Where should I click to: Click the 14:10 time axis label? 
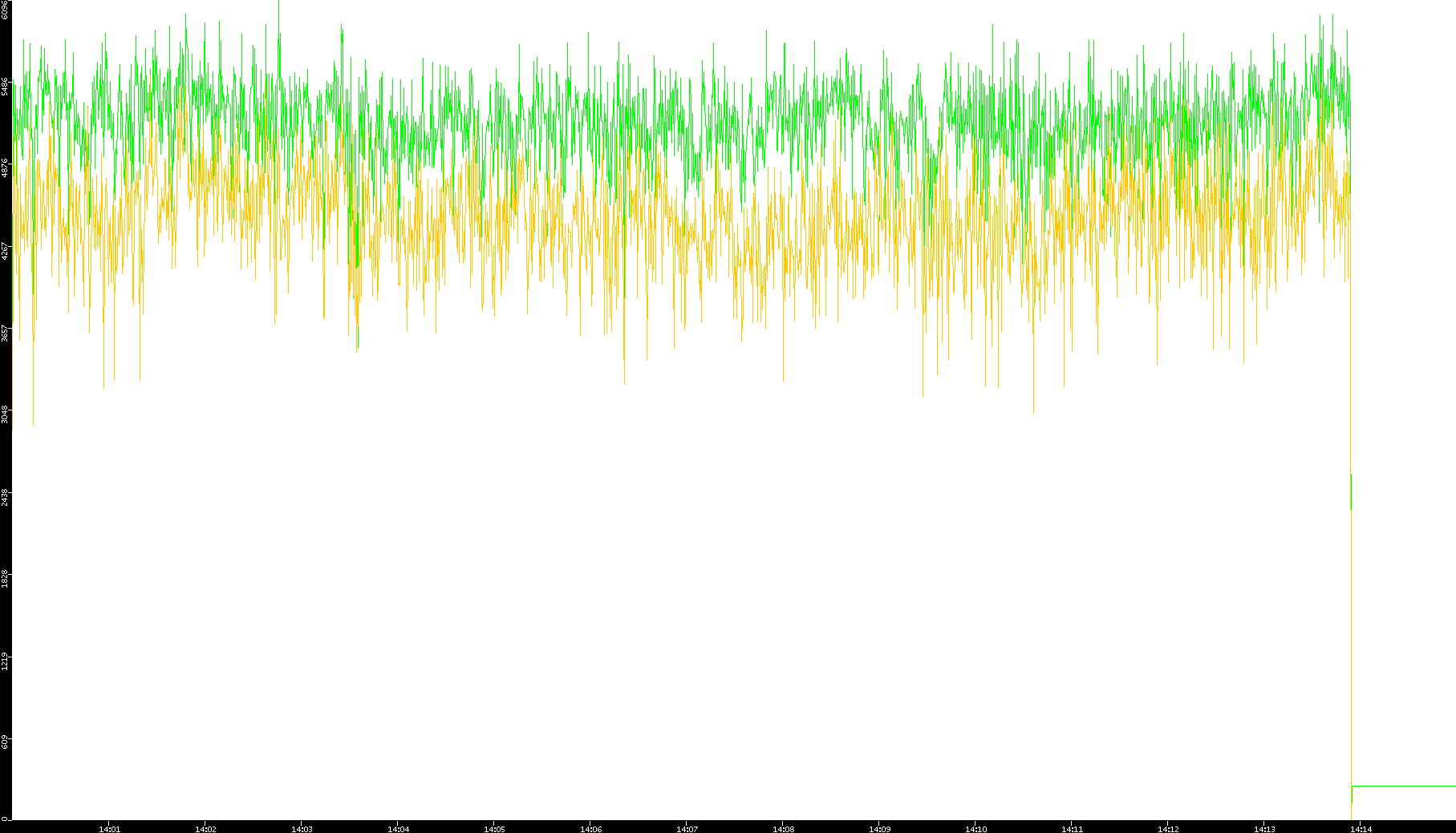coord(975,829)
